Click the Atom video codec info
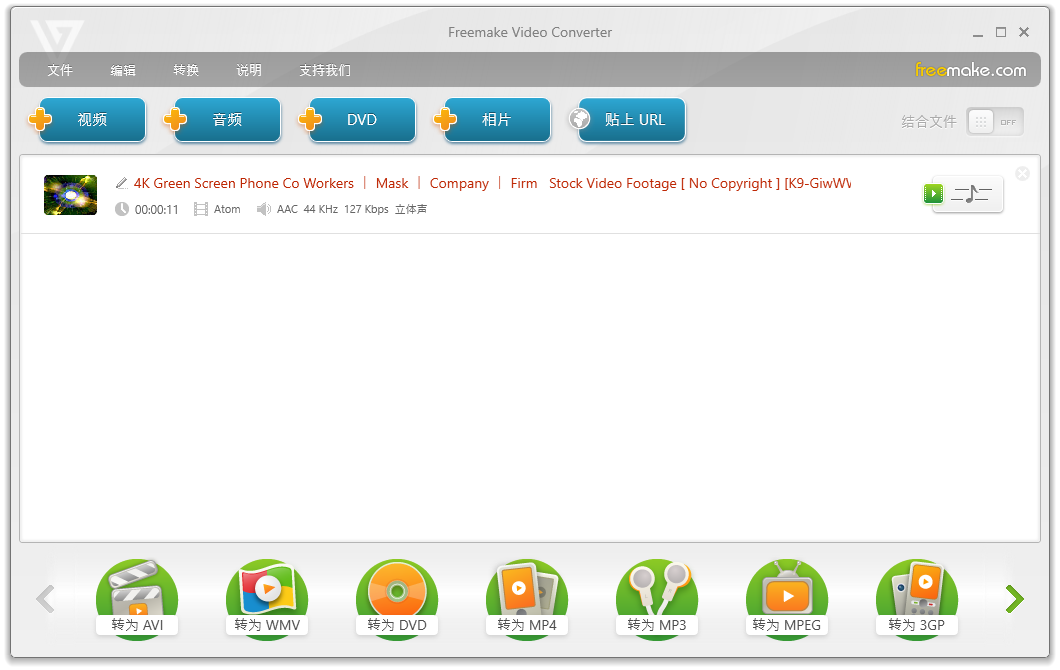This screenshot has width=1060, height=670. click(227, 210)
